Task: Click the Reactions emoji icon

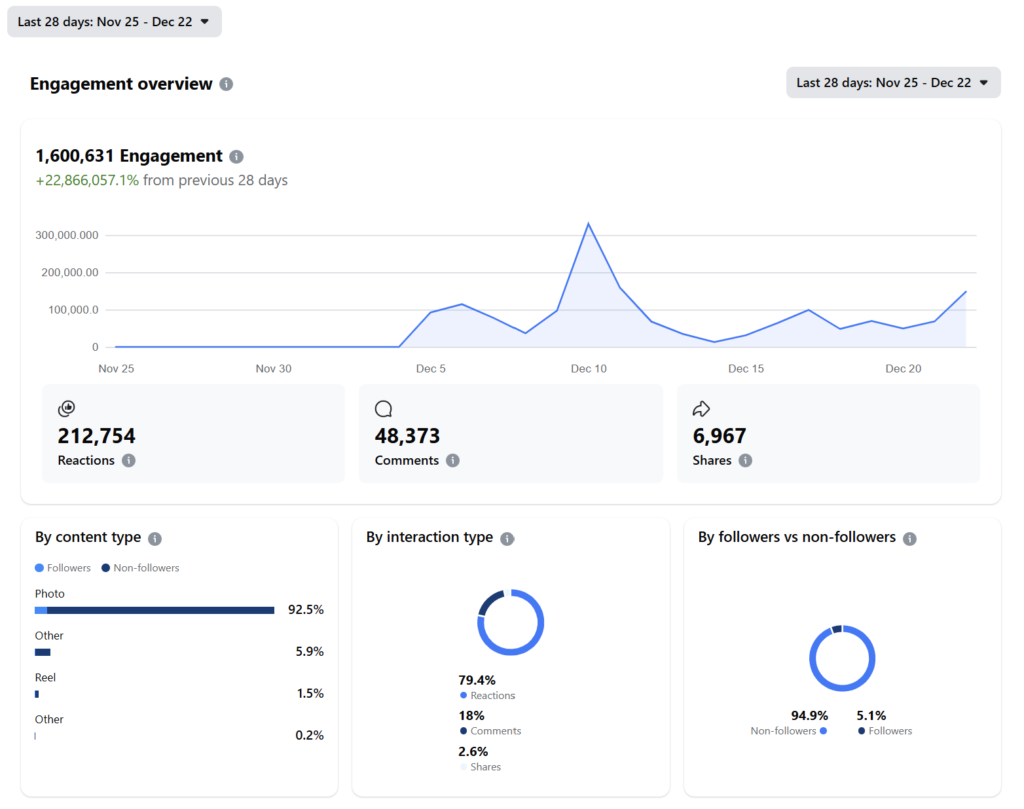Action: point(67,408)
